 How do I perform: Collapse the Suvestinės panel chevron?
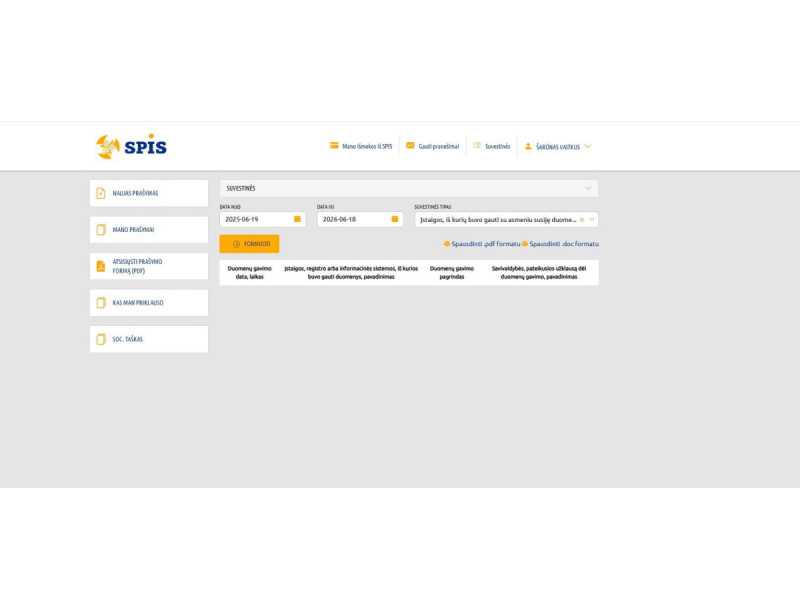[x=588, y=188]
